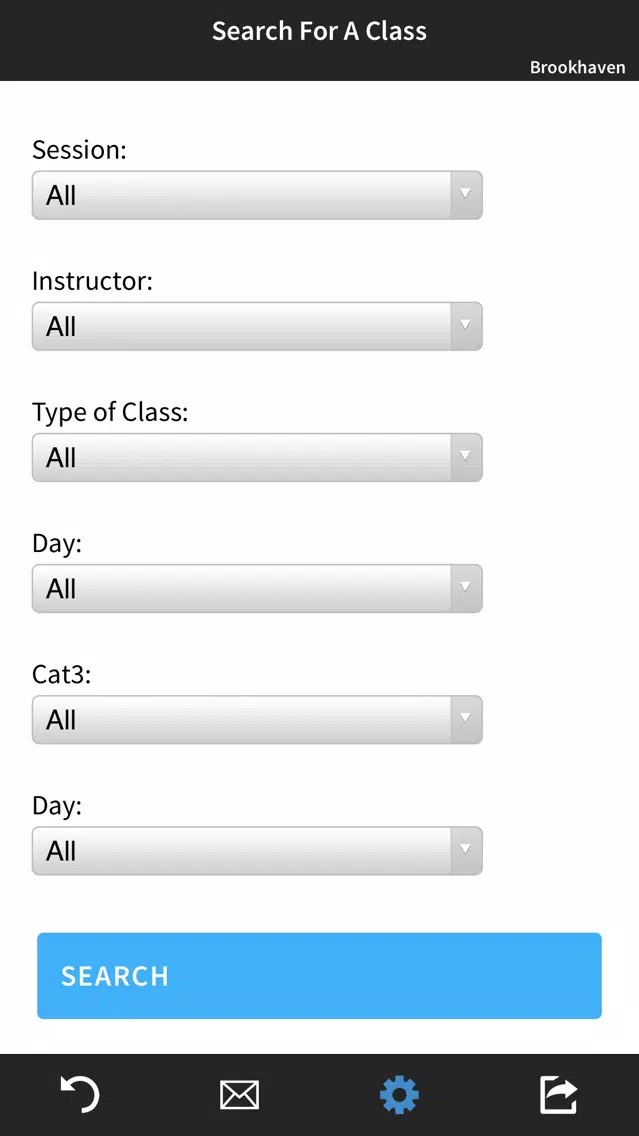Click the Type of Class label

click(110, 413)
